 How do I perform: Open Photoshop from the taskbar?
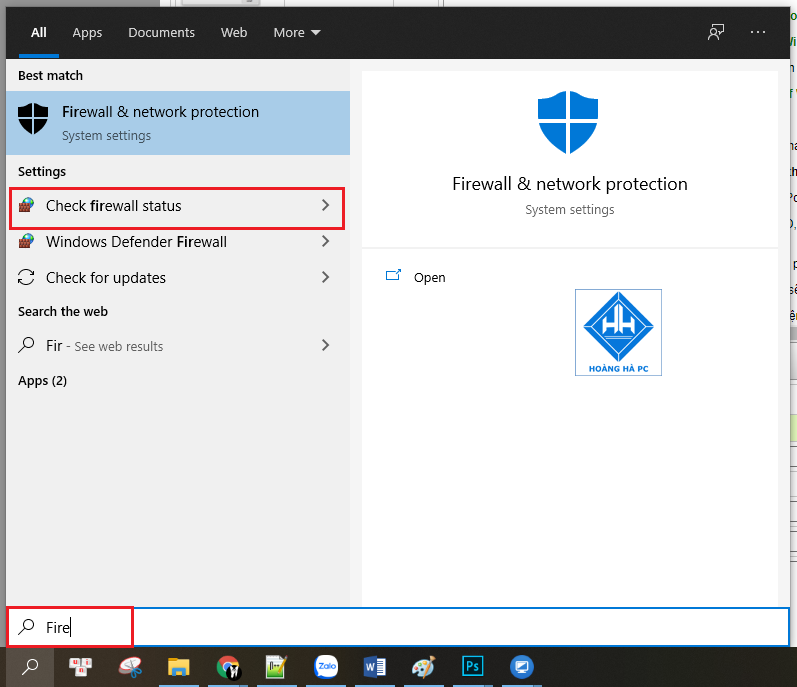(x=473, y=667)
